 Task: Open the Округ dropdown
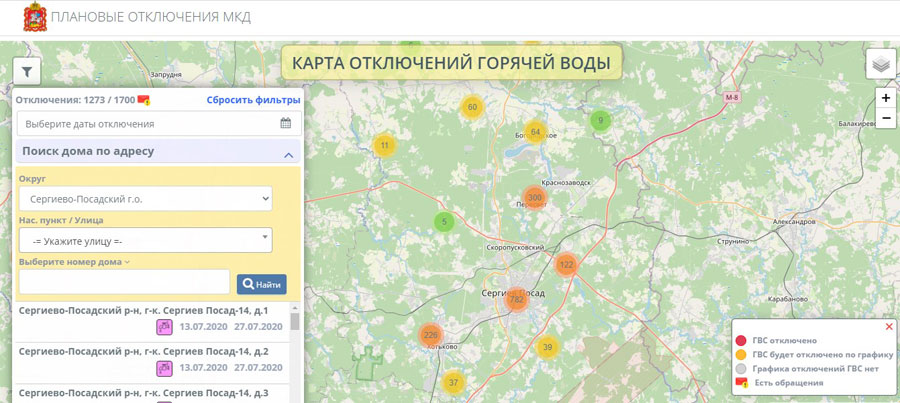(x=145, y=199)
